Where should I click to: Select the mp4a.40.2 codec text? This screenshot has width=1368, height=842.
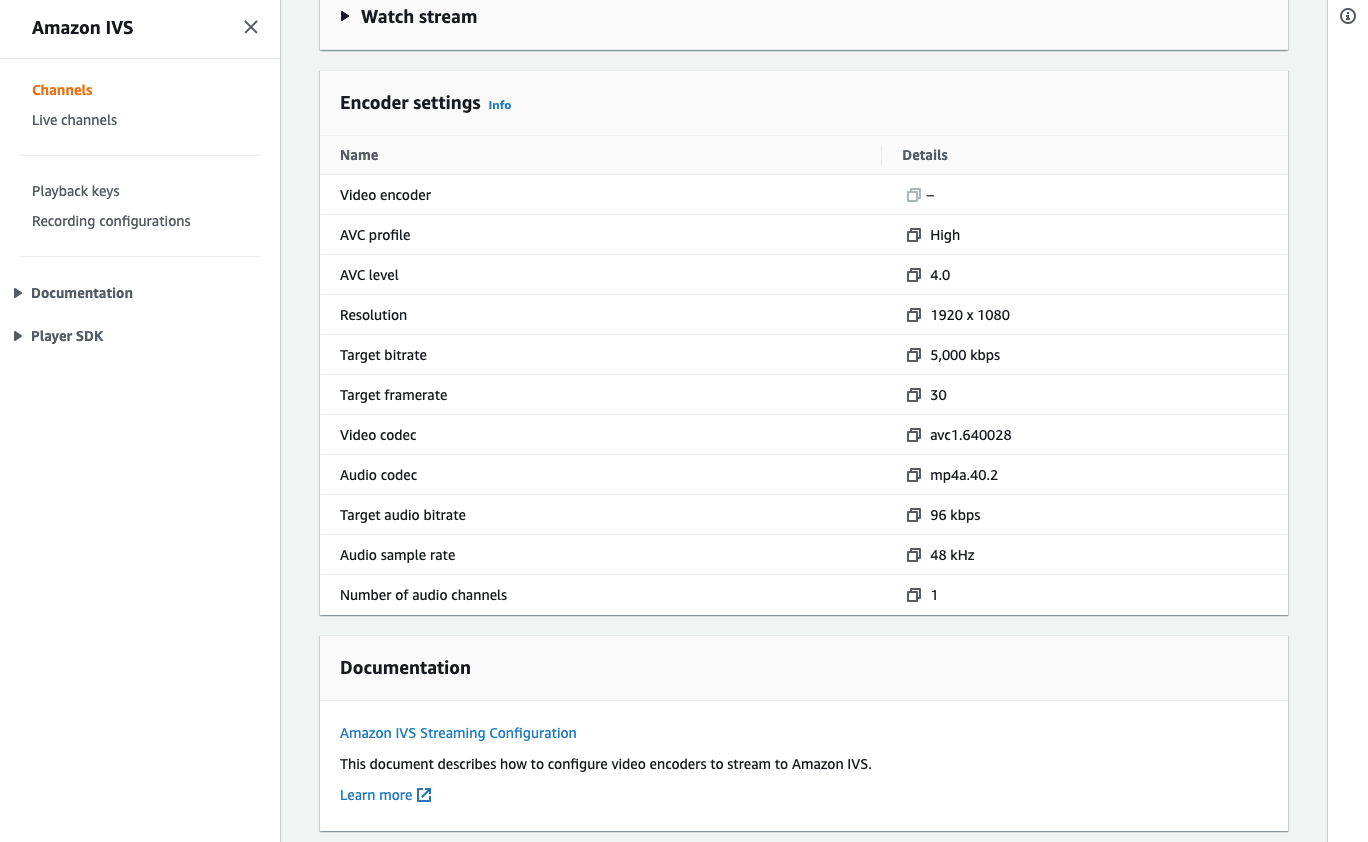pos(964,475)
